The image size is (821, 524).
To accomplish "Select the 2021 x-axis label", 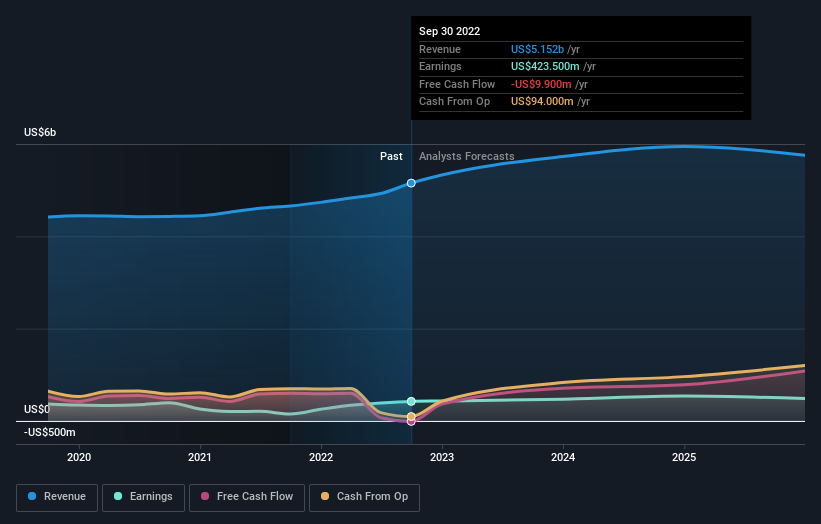I will pyautogui.click(x=200, y=457).
